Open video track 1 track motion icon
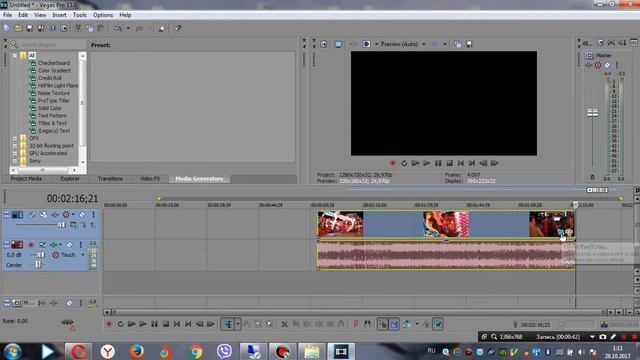Viewport: 640px width, 360px height. [43, 214]
